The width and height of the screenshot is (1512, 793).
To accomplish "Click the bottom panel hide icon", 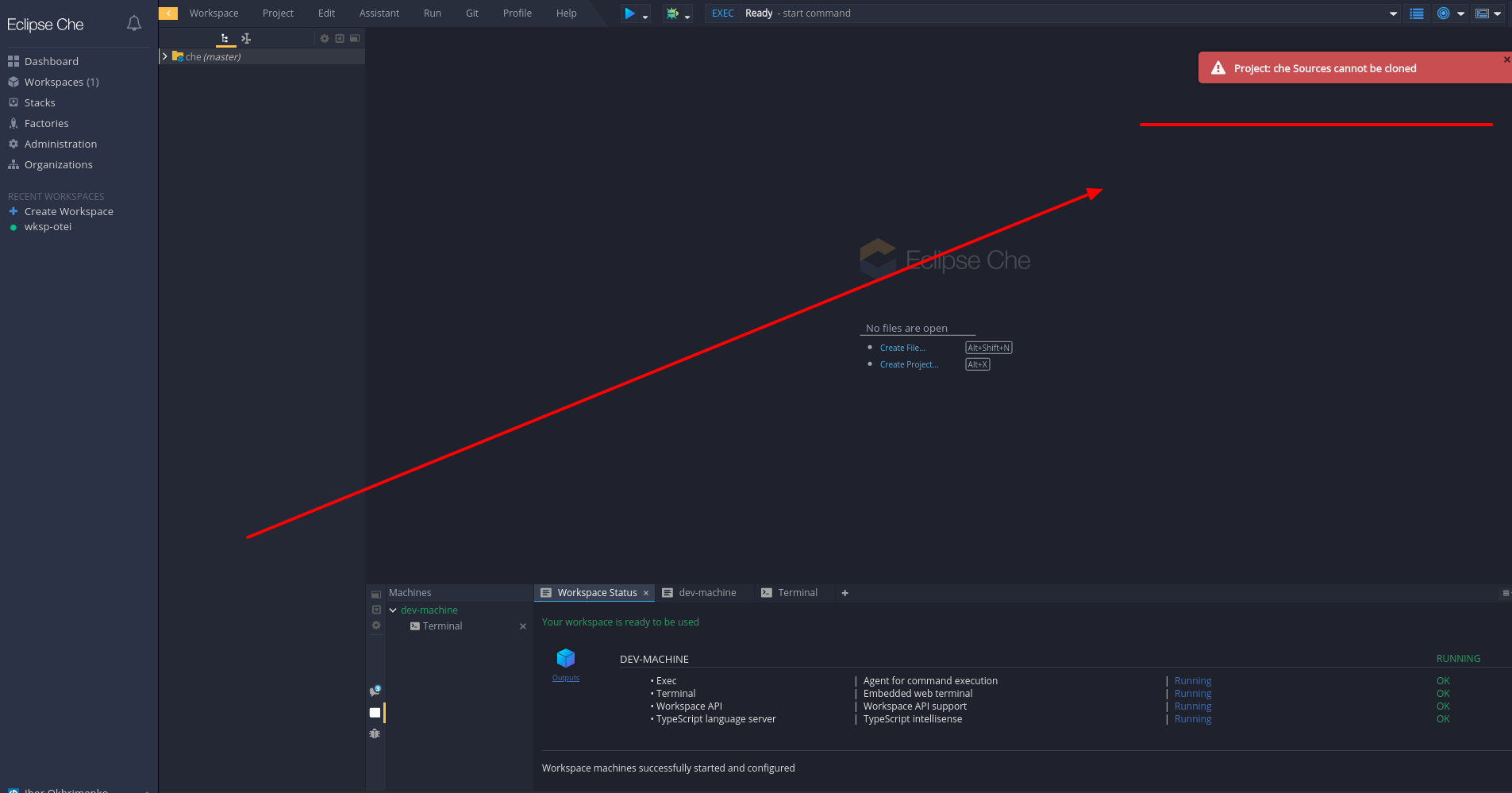I will tap(376, 610).
